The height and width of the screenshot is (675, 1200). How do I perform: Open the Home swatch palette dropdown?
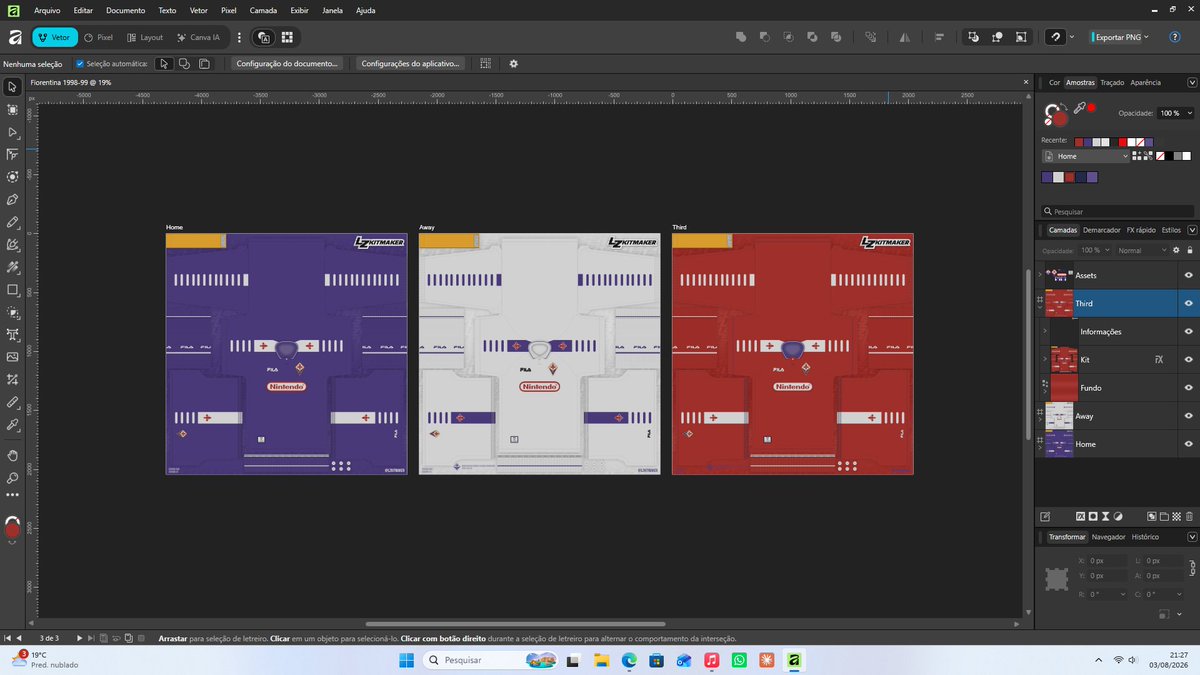[1085, 156]
